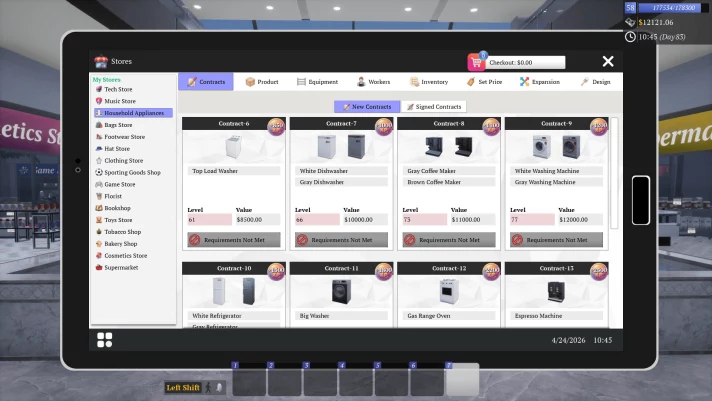Click the clock icon by day counter
The height and width of the screenshot is (401, 712).
click(x=630, y=37)
